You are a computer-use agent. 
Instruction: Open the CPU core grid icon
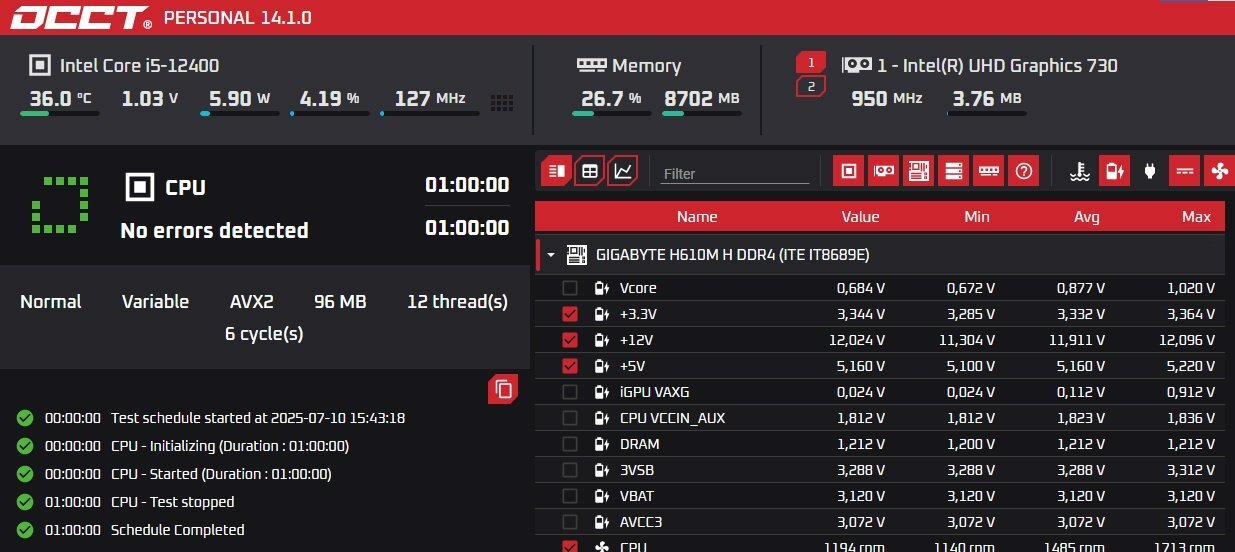[x=502, y=102]
